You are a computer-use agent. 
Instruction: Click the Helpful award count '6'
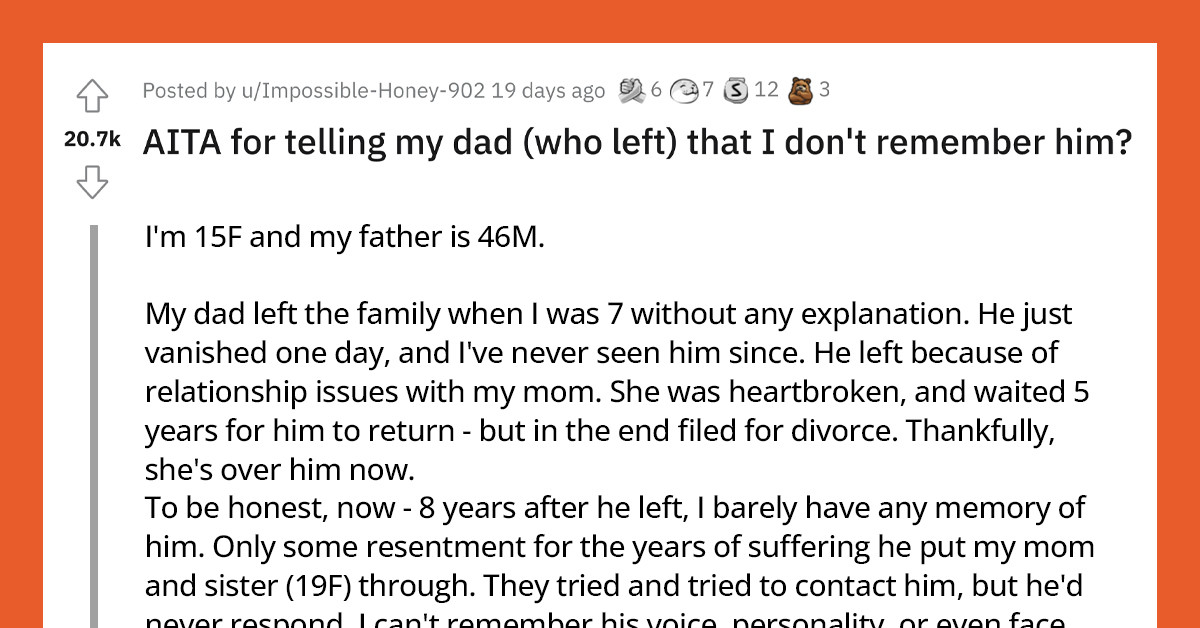pyautogui.click(x=655, y=89)
